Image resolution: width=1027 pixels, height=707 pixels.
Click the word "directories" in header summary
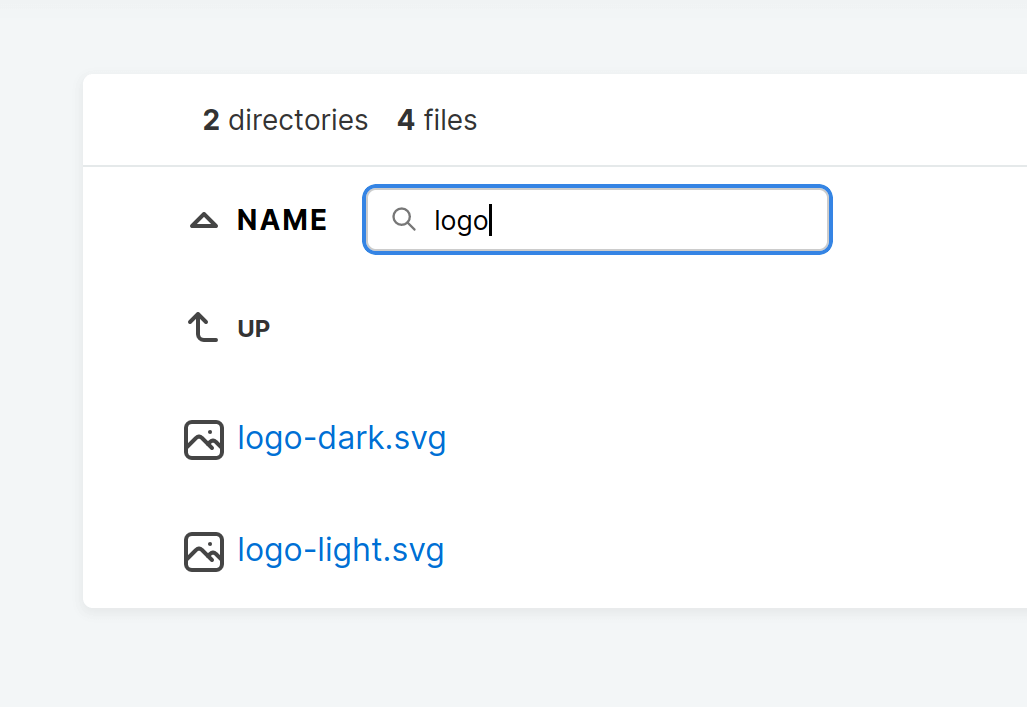click(x=298, y=120)
